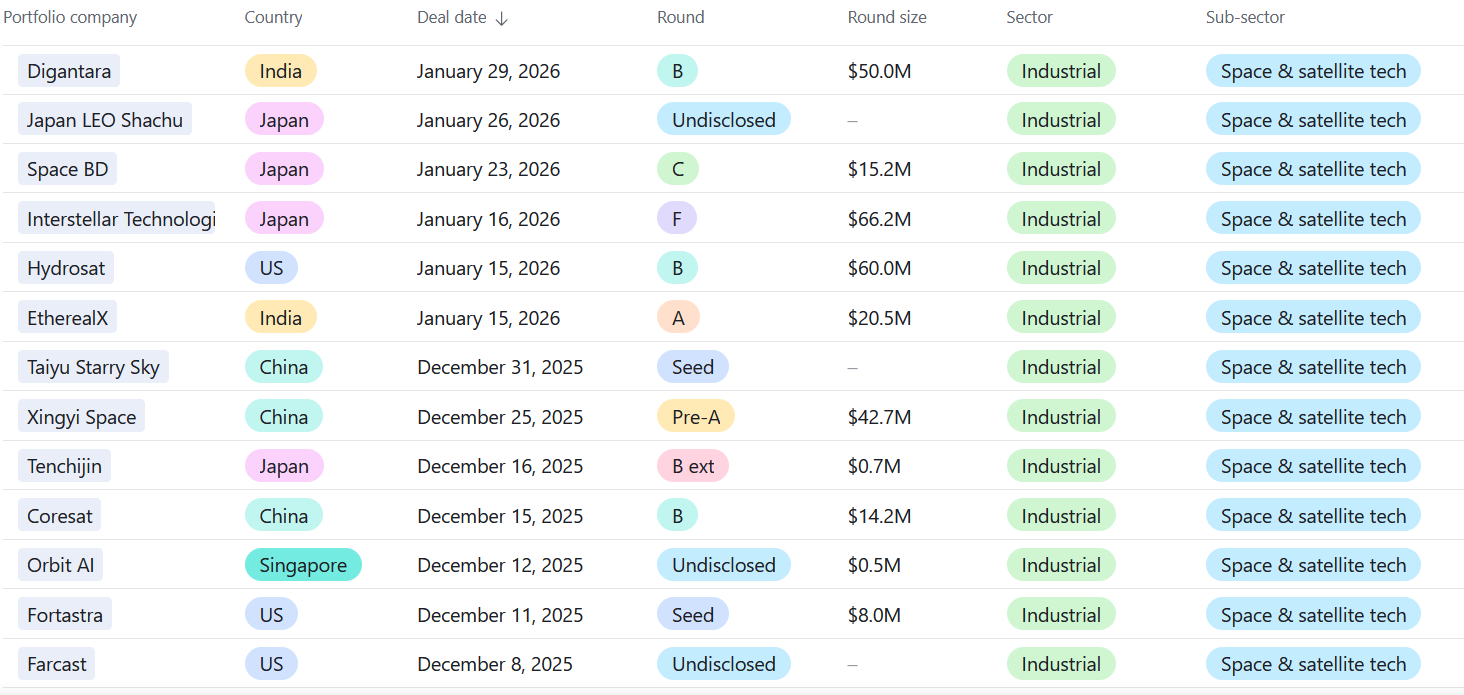Click Farcast's Space & satellite tech tag
This screenshot has height=695, width=1464.
tap(1313, 664)
